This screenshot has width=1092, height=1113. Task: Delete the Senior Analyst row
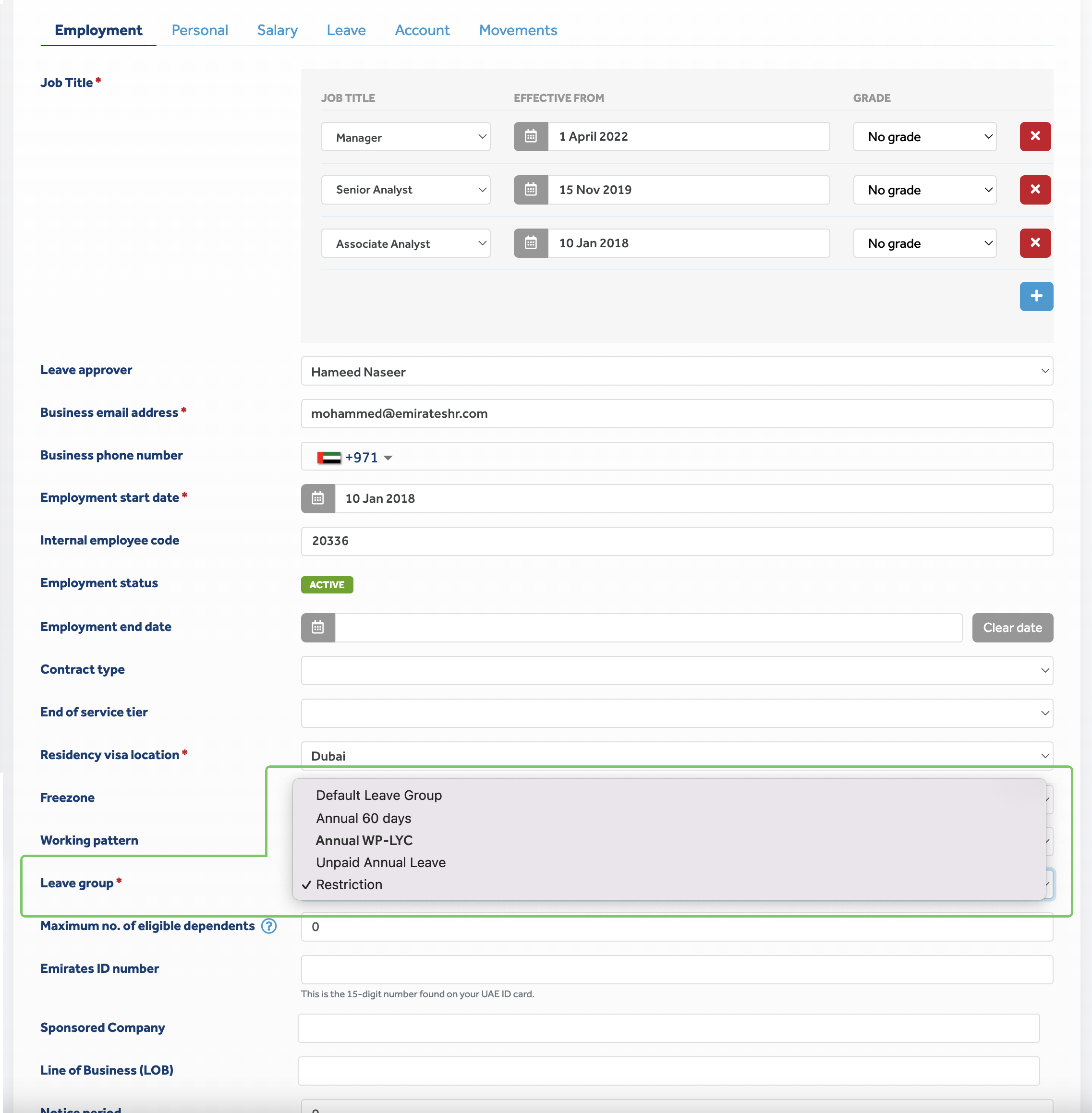[1035, 190]
